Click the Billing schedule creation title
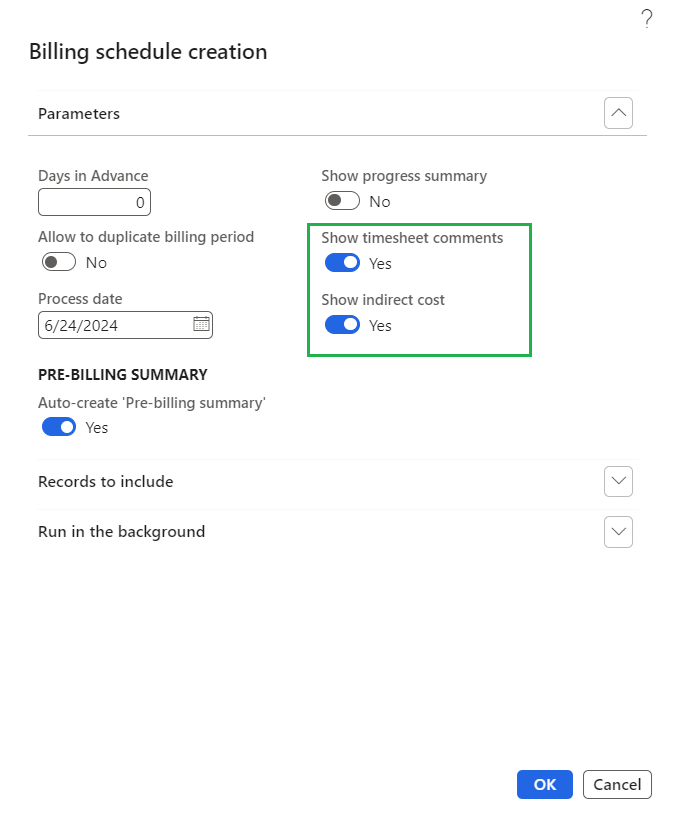 (148, 51)
